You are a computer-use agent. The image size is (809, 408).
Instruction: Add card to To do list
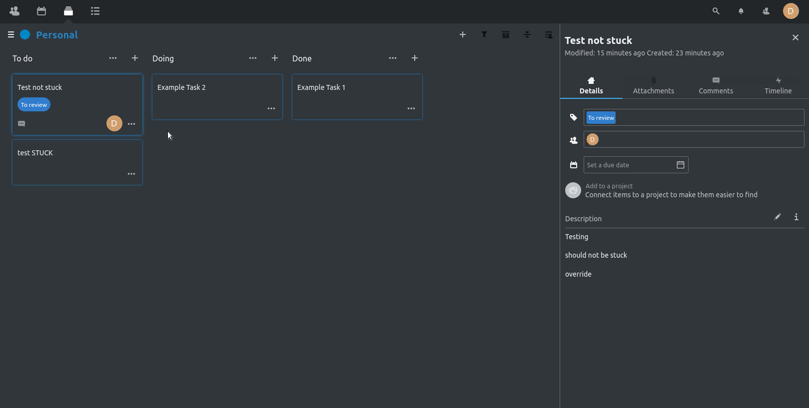[x=135, y=58]
